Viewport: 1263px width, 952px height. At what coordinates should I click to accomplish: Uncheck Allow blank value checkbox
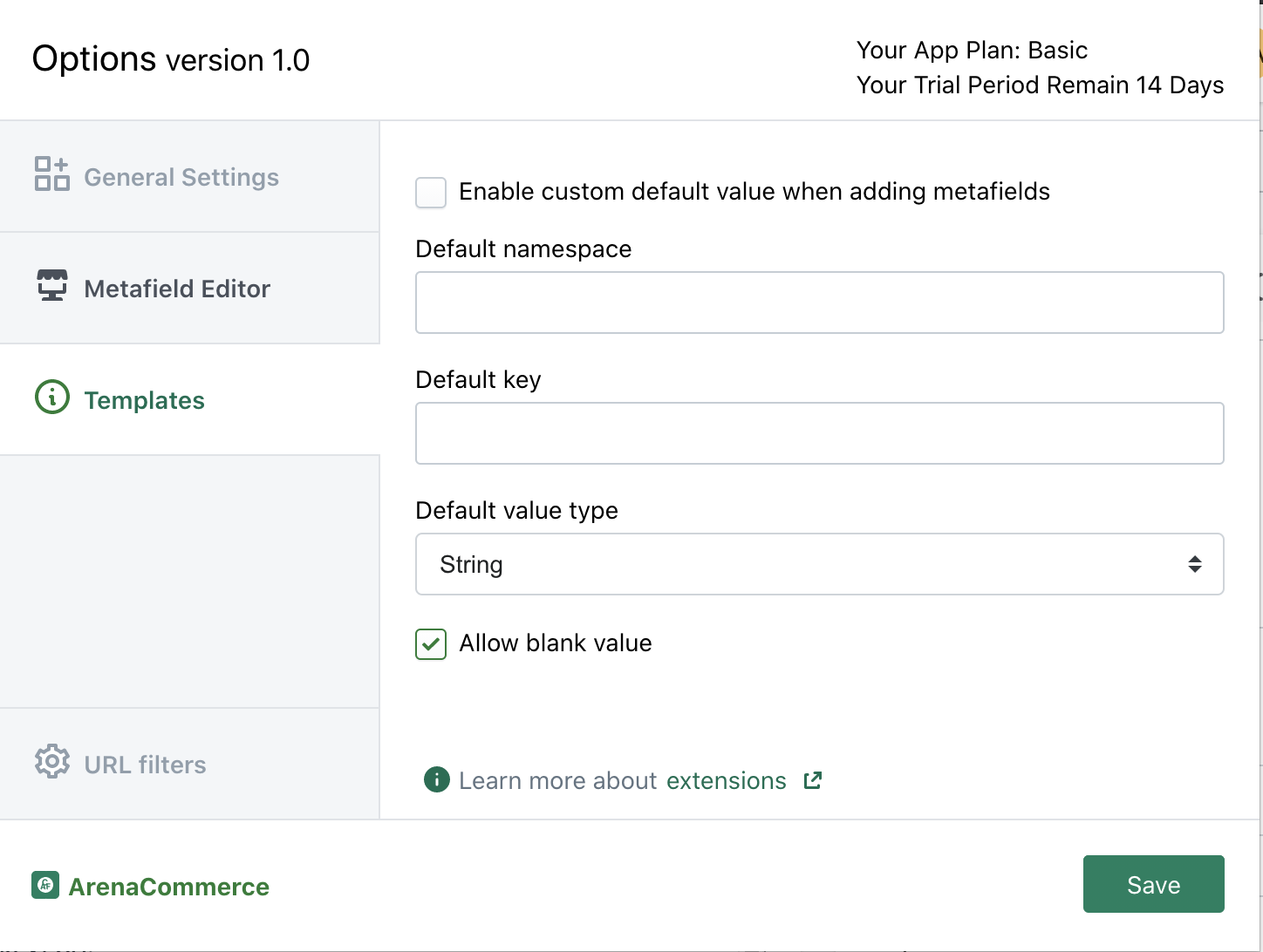[x=431, y=644]
